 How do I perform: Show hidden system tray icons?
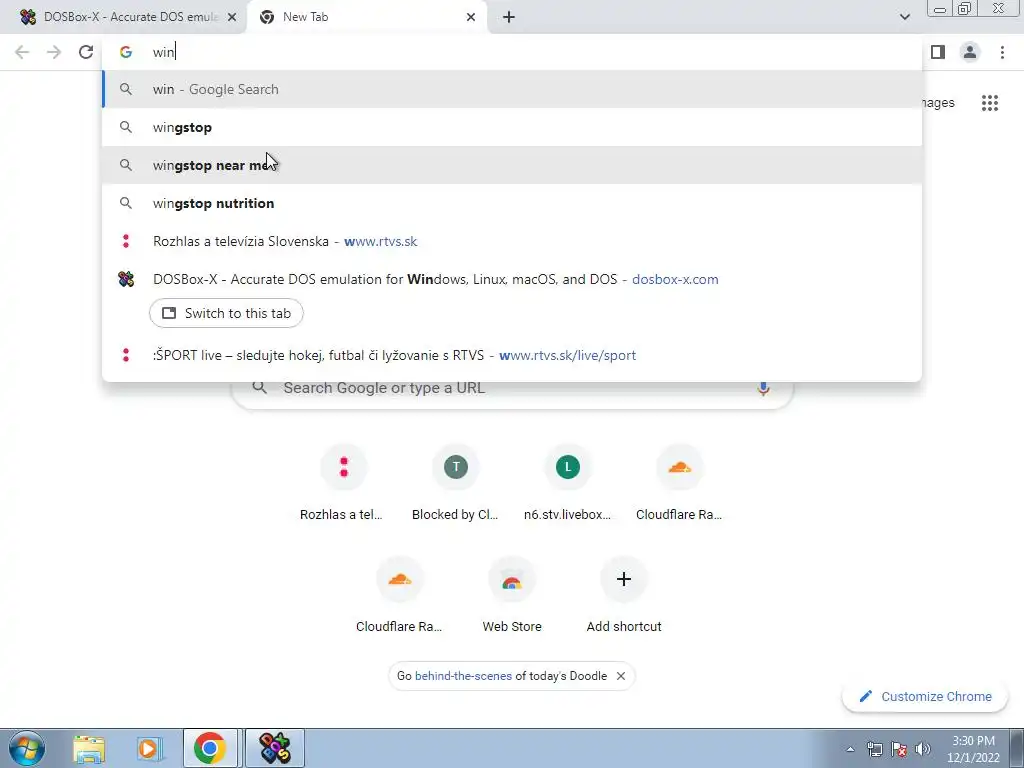pyautogui.click(x=850, y=749)
